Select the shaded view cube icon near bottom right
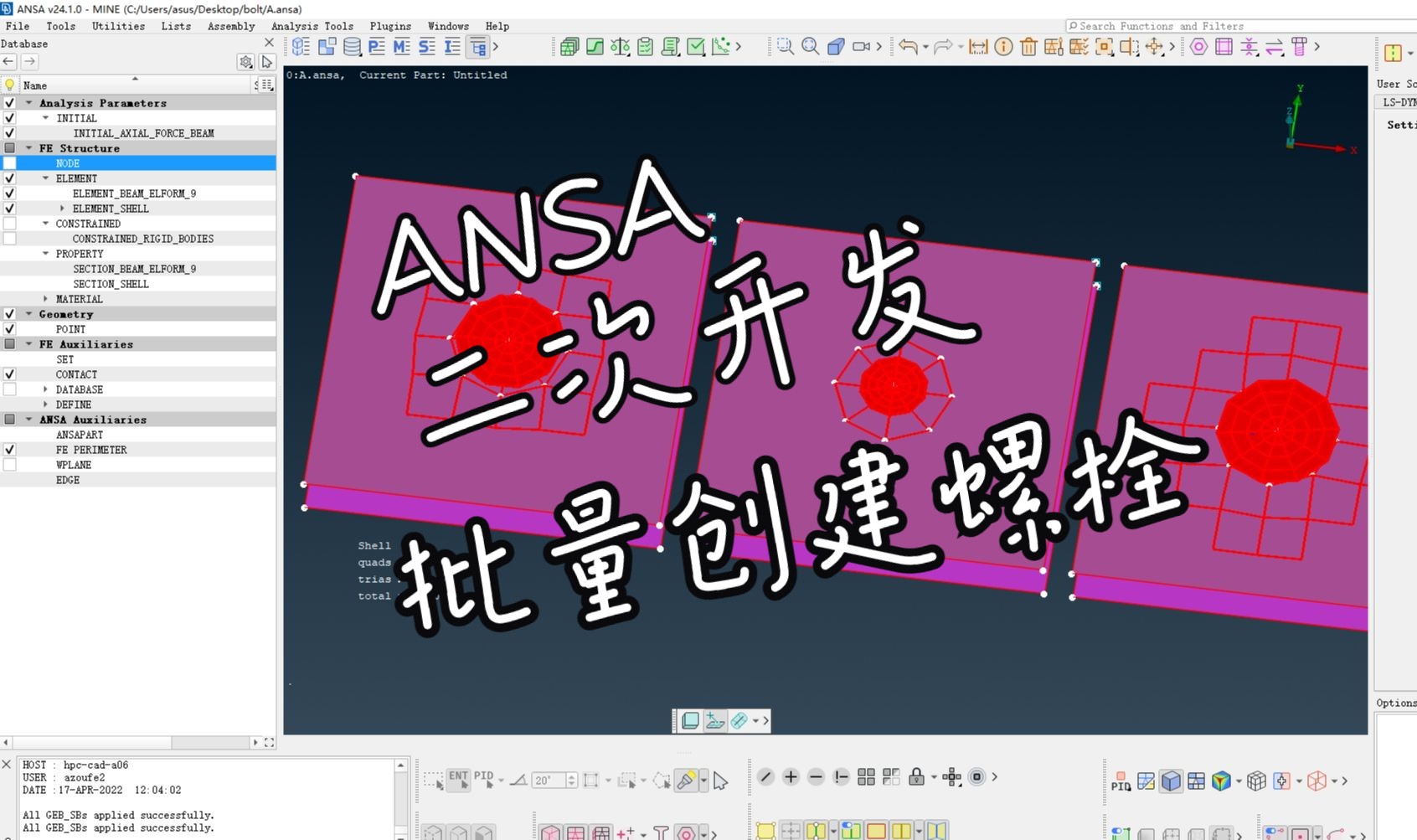This screenshot has height=840, width=1417. [x=1172, y=780]
